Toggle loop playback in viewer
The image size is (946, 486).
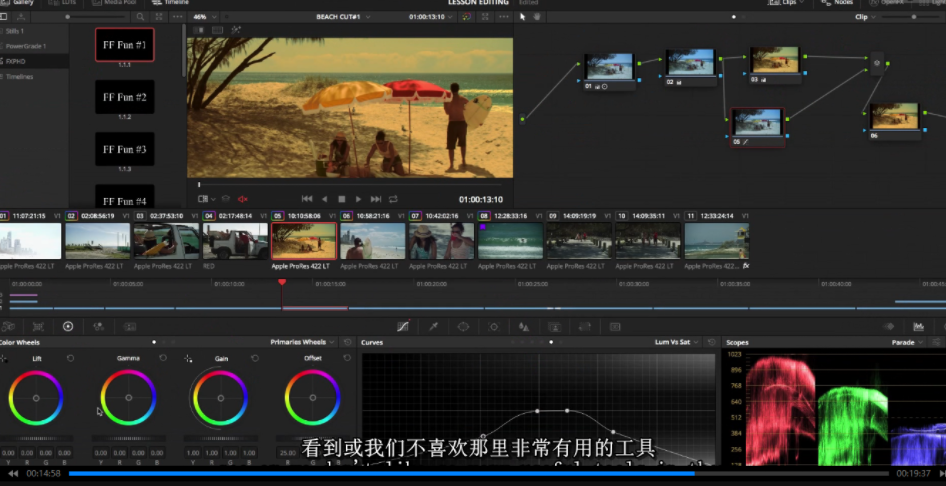coord(393,199)
